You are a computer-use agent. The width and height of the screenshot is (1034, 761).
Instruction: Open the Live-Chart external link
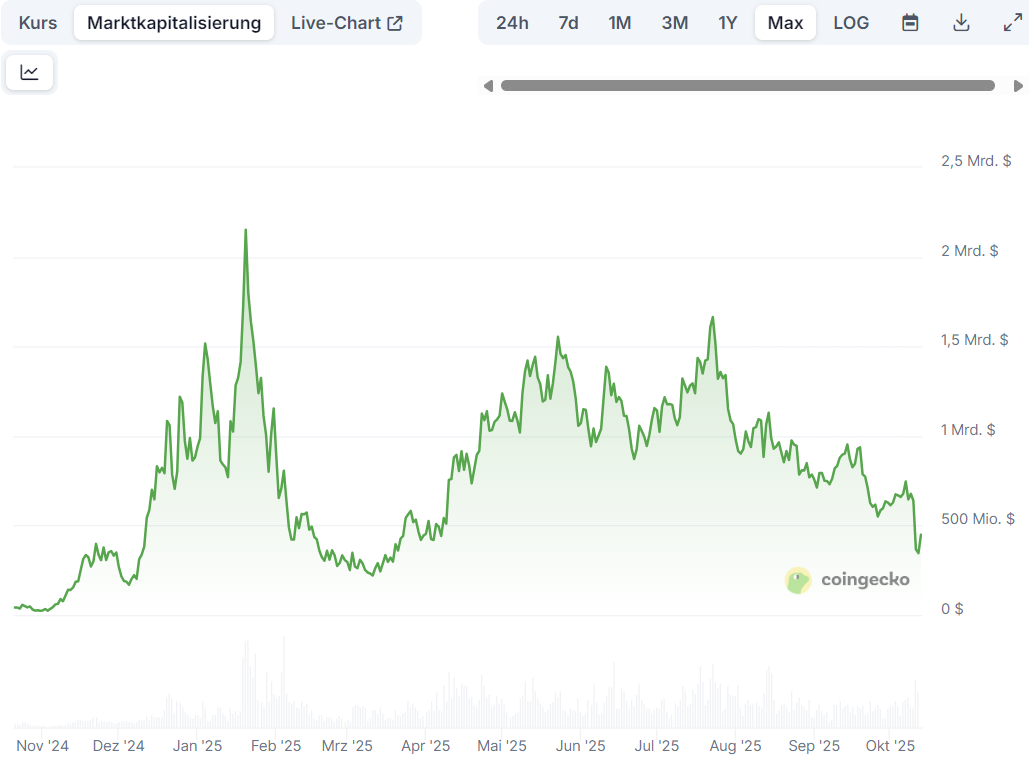[x=347, y=23]
